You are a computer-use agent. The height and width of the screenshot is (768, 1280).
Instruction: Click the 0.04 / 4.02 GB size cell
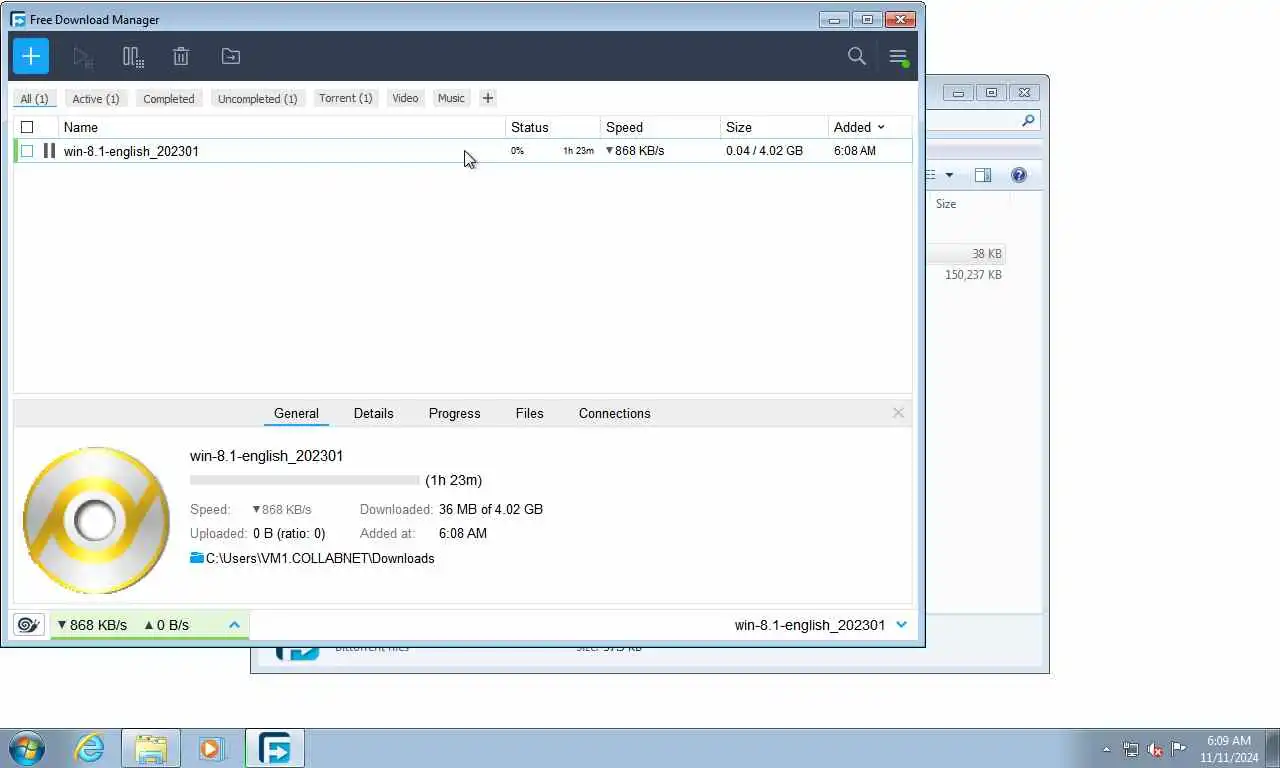[764, 151]
